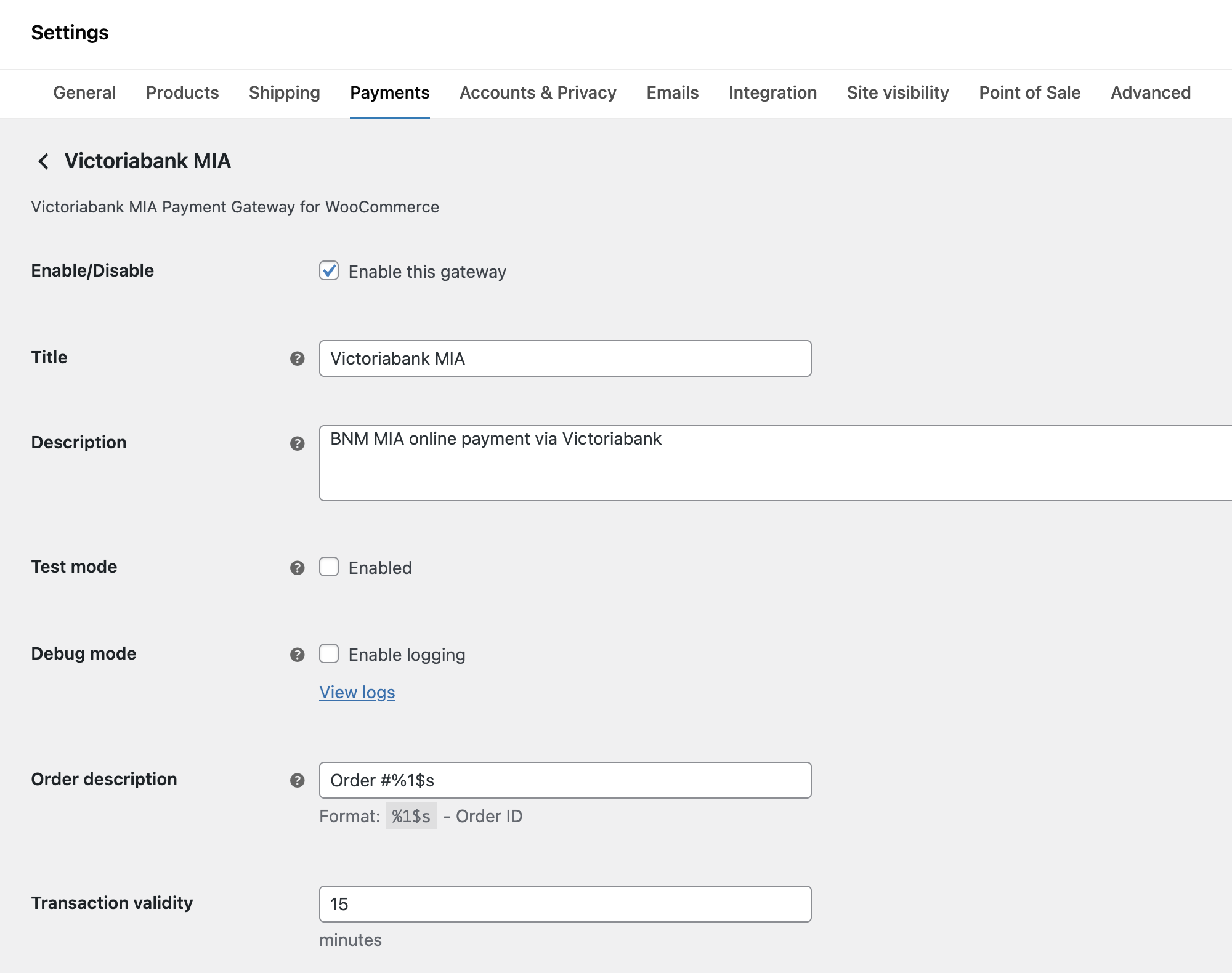Select the Shipping tab

click(x=284, y=92)
